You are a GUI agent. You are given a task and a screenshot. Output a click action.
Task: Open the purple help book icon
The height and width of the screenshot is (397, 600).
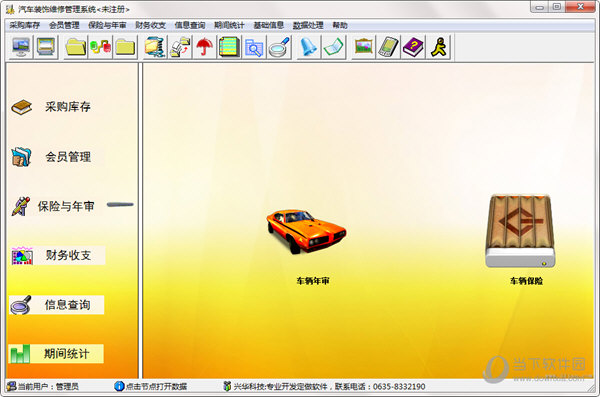coord(413,47)
